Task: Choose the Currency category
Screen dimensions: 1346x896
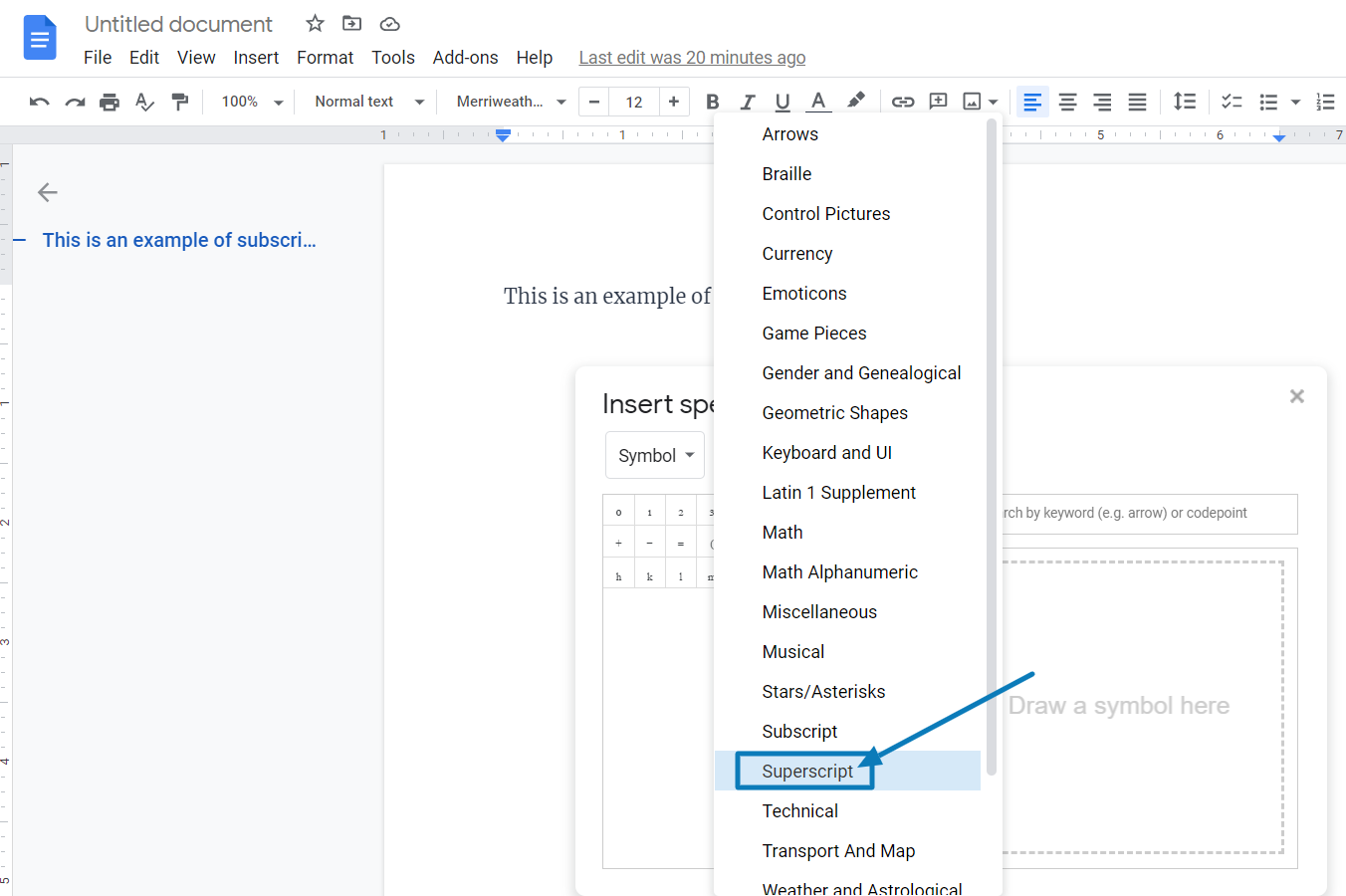Action: (847, 253)
